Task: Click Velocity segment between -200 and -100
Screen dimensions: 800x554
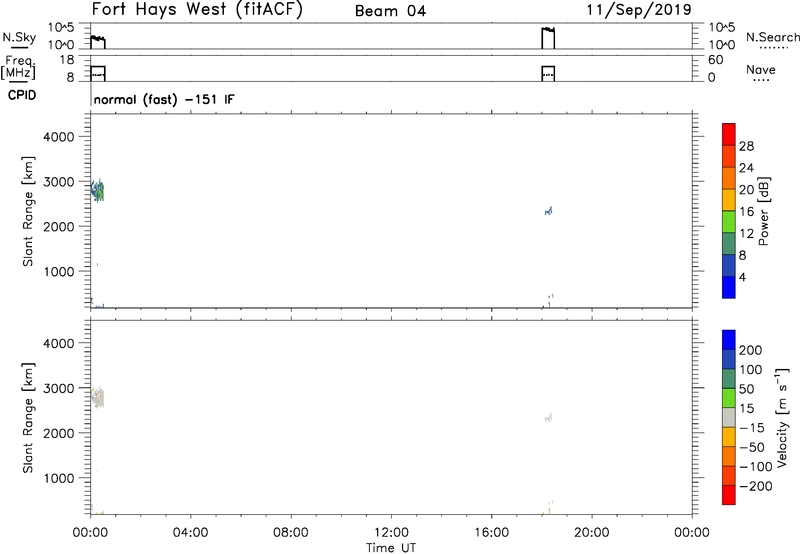Action: [x=729, y=475]
